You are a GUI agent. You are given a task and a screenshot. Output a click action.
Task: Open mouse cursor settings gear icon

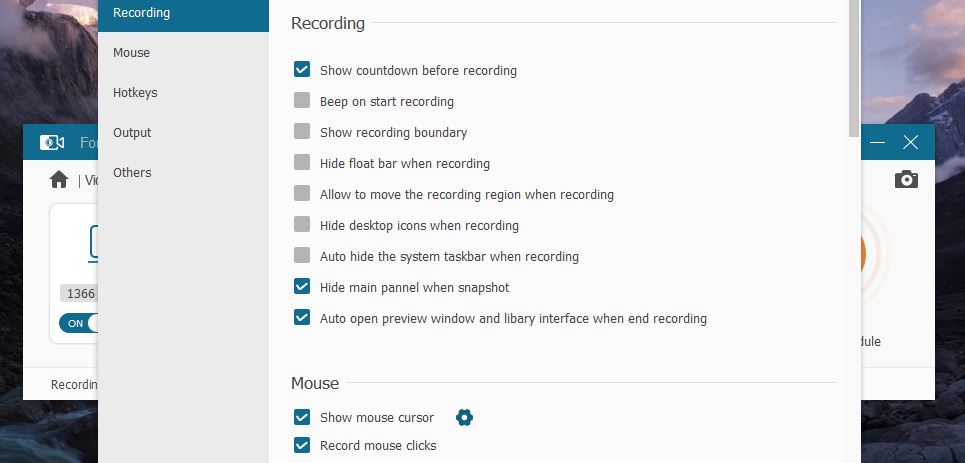pos(464,417)
